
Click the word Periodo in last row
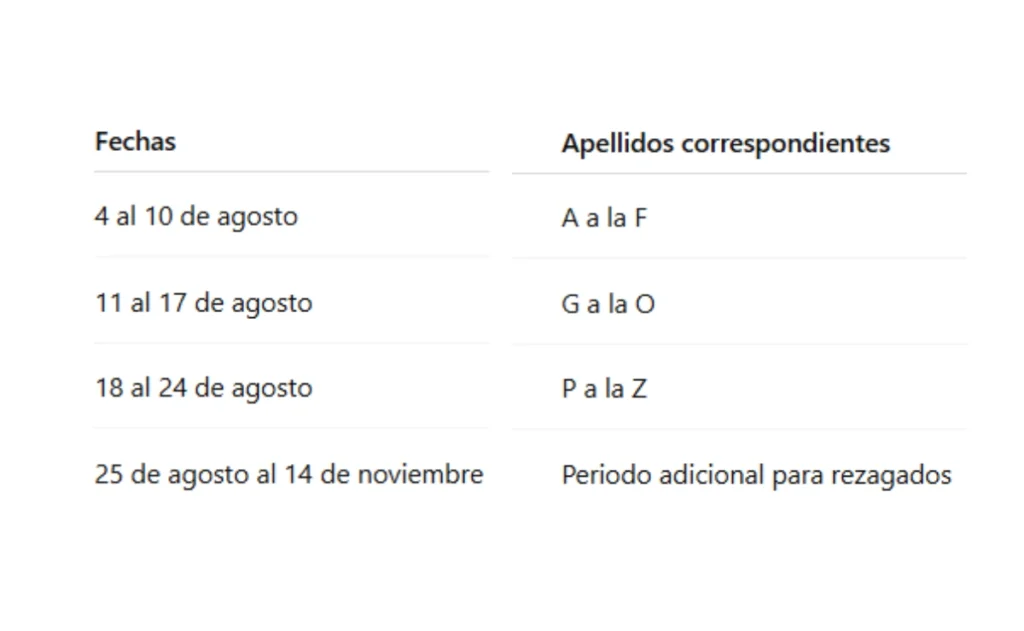pos(607,476)
